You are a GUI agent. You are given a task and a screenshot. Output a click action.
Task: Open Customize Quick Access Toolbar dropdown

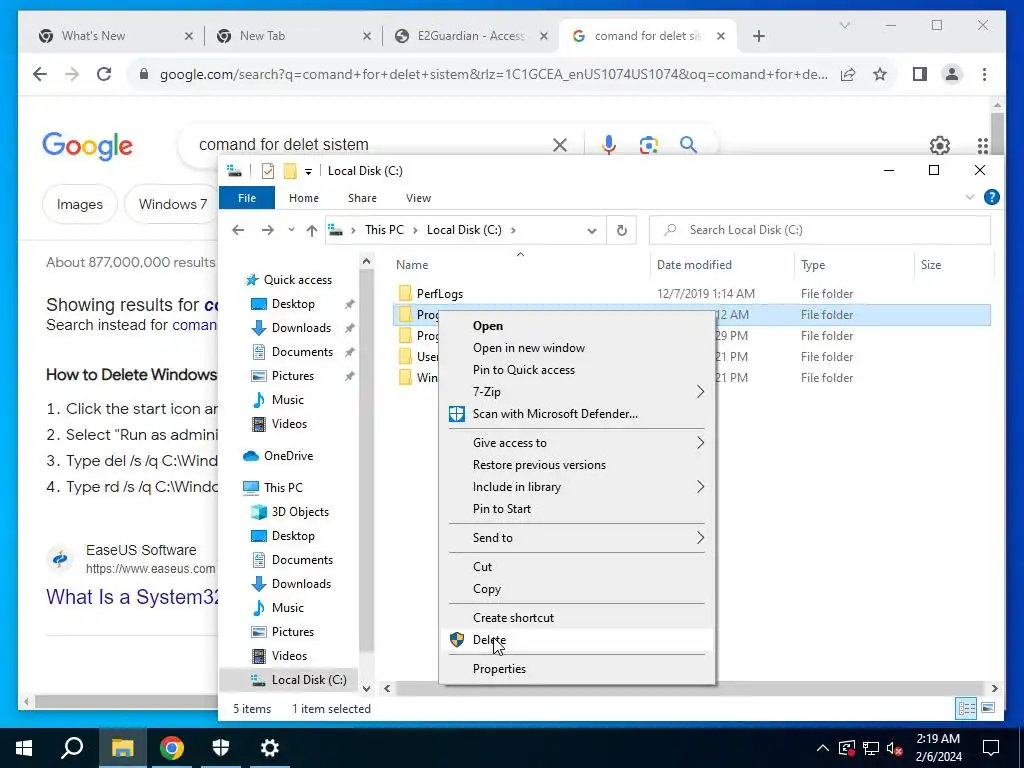tap(308, 172)
